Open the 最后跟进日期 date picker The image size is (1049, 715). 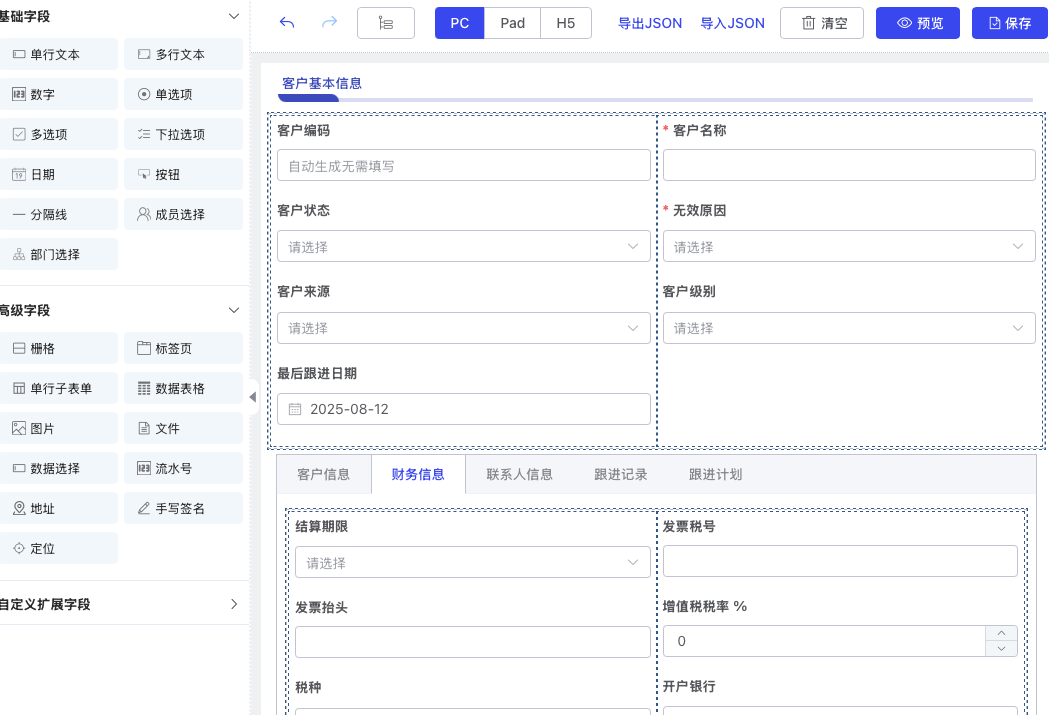click(x=464, y=409)
